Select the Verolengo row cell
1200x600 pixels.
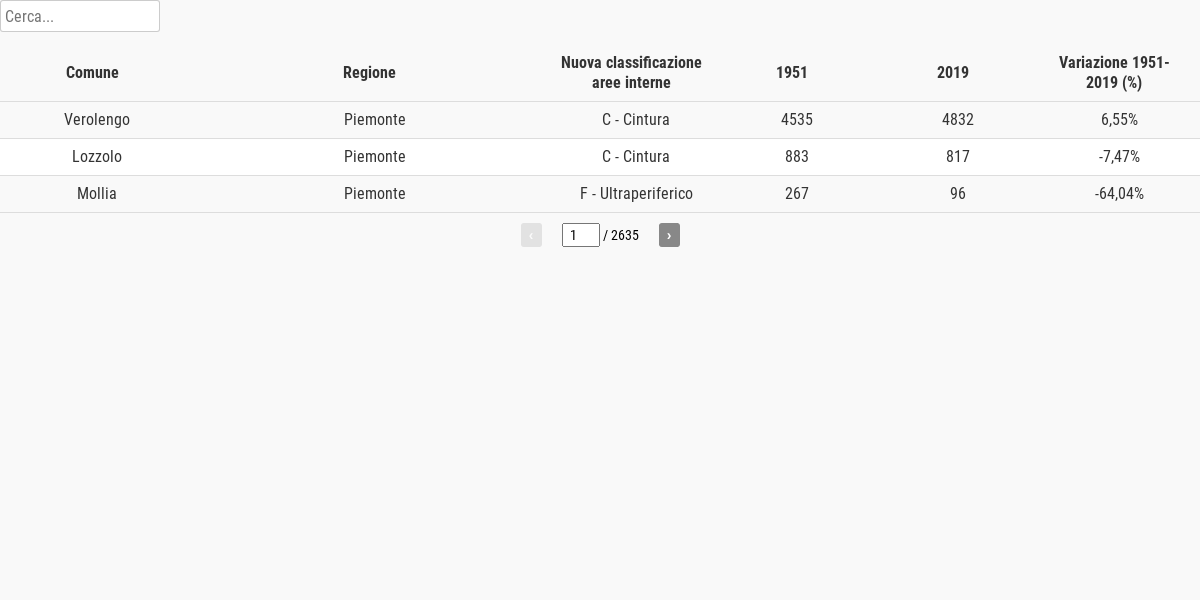pyautogui.click(x=97, y=120)
